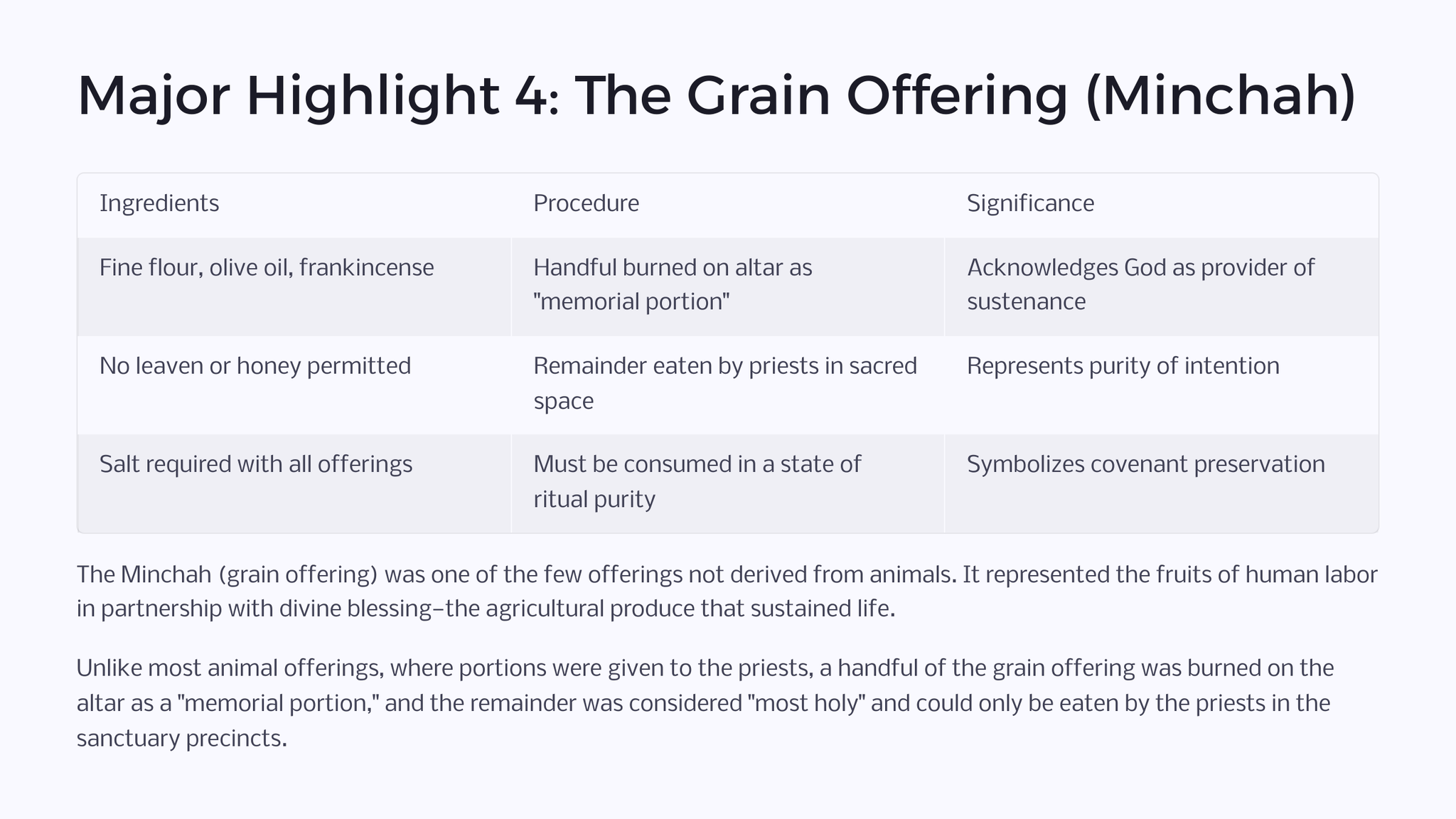This screenshot has width=1456, height=819.
Task: Click the words 'sanctuary precincts' at paragraph end
Action: point(181,739)
